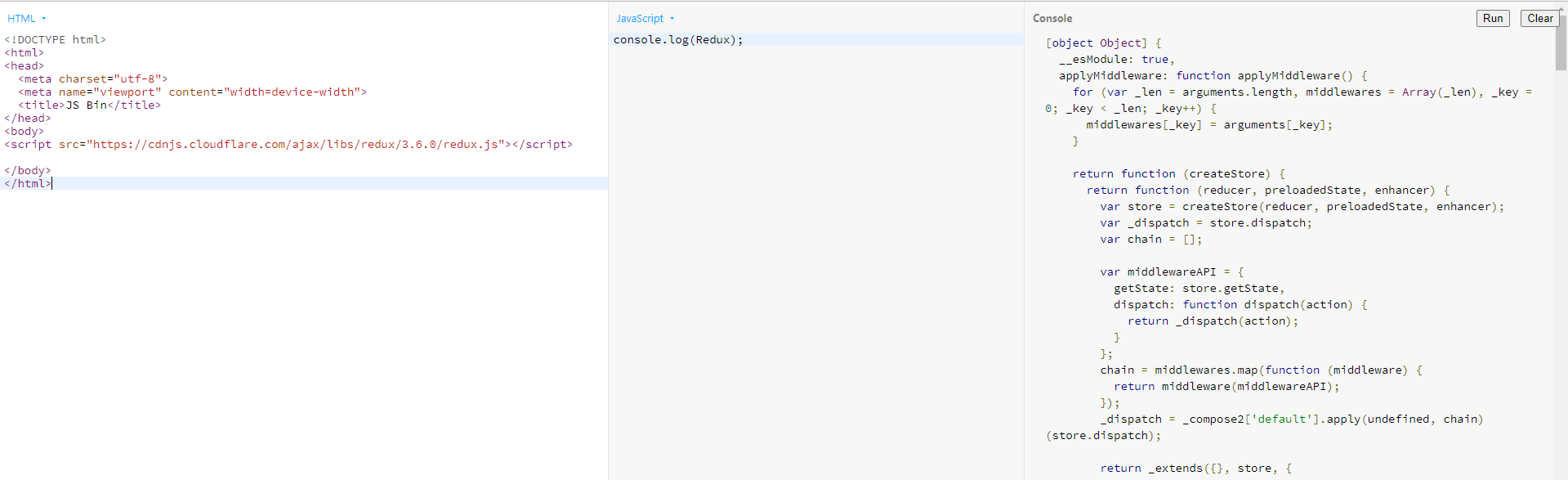Click the opening <head> tag line
Image resolution: width=1568 pixels, height=480 pixels.
point(25,65)
